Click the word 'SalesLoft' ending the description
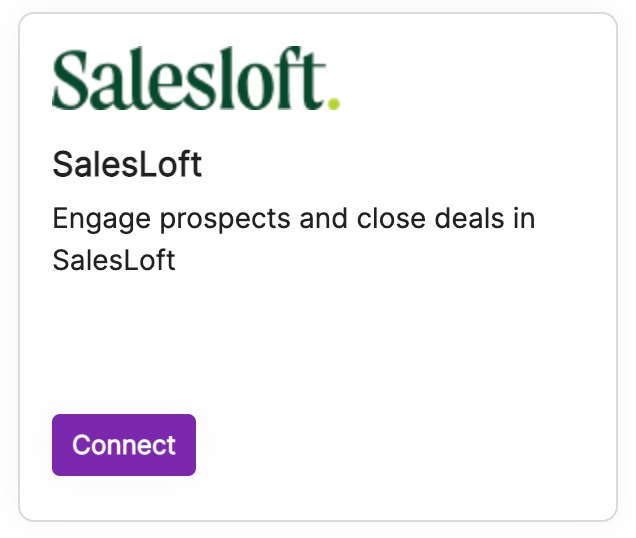The image size is (636, 538). [113, 260]
